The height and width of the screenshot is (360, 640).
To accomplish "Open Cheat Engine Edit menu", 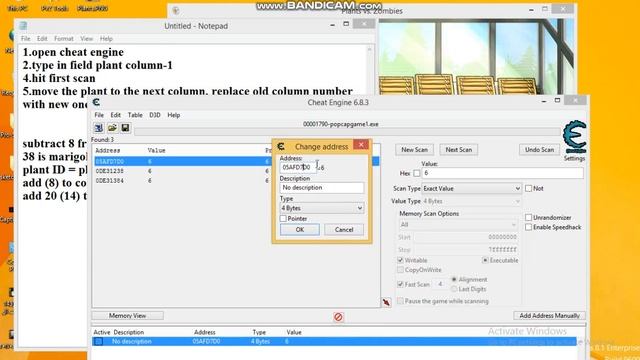I will click(116, 115).
